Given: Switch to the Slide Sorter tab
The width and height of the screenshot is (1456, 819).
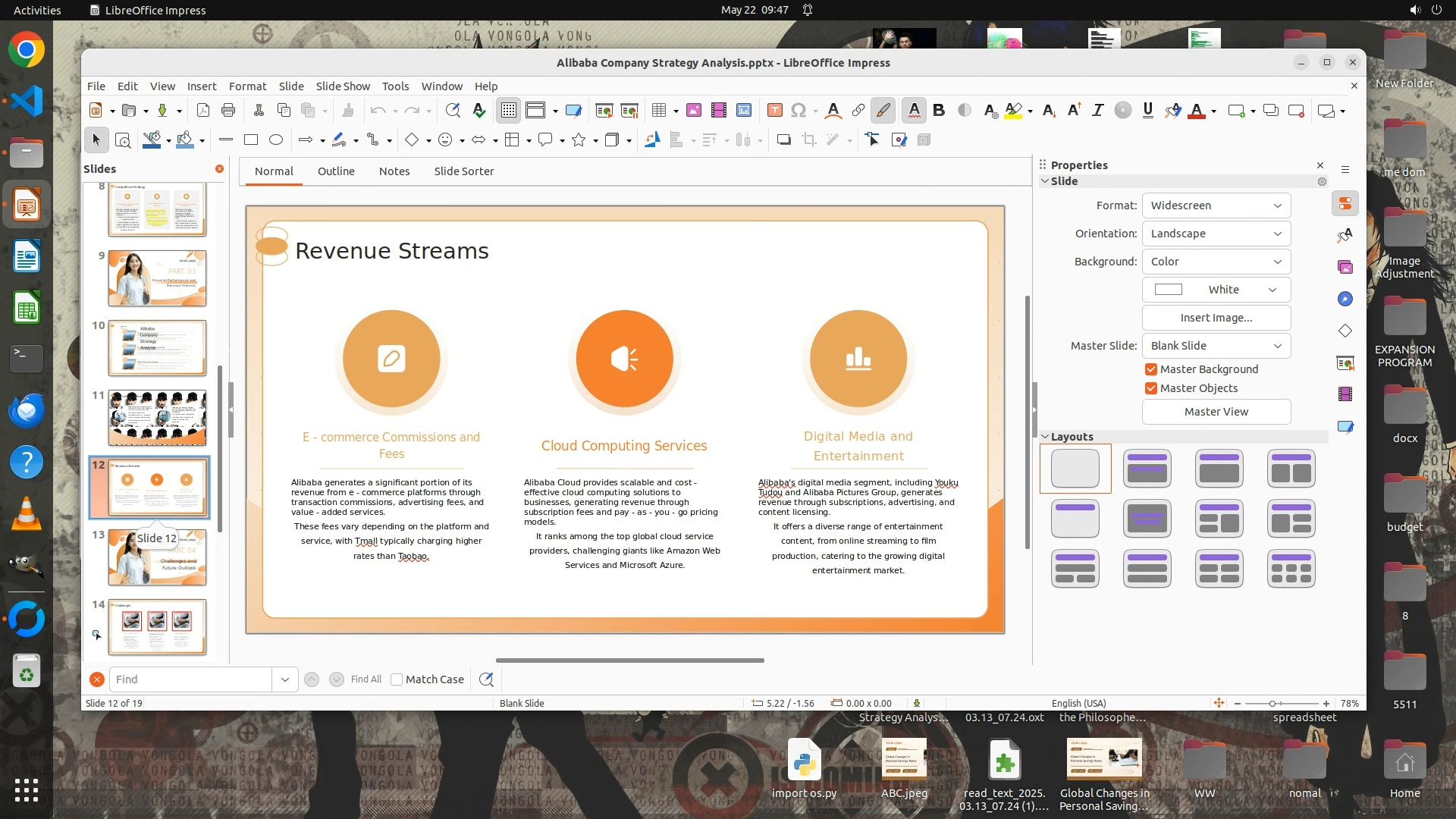Looking at the screenshot, I should click(463, 171).
